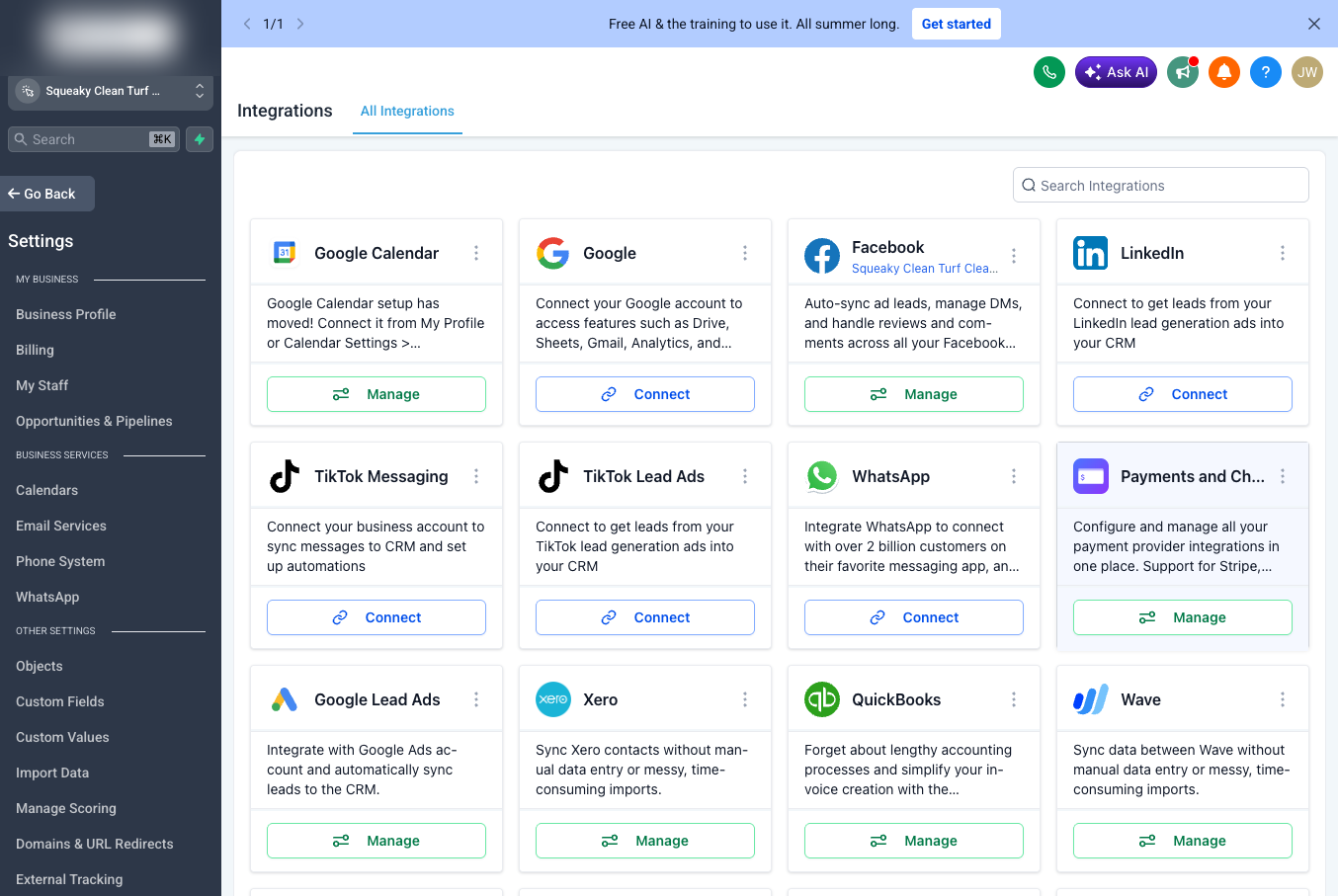Open the megaphone announcements icon

(x=1183, y=72)
